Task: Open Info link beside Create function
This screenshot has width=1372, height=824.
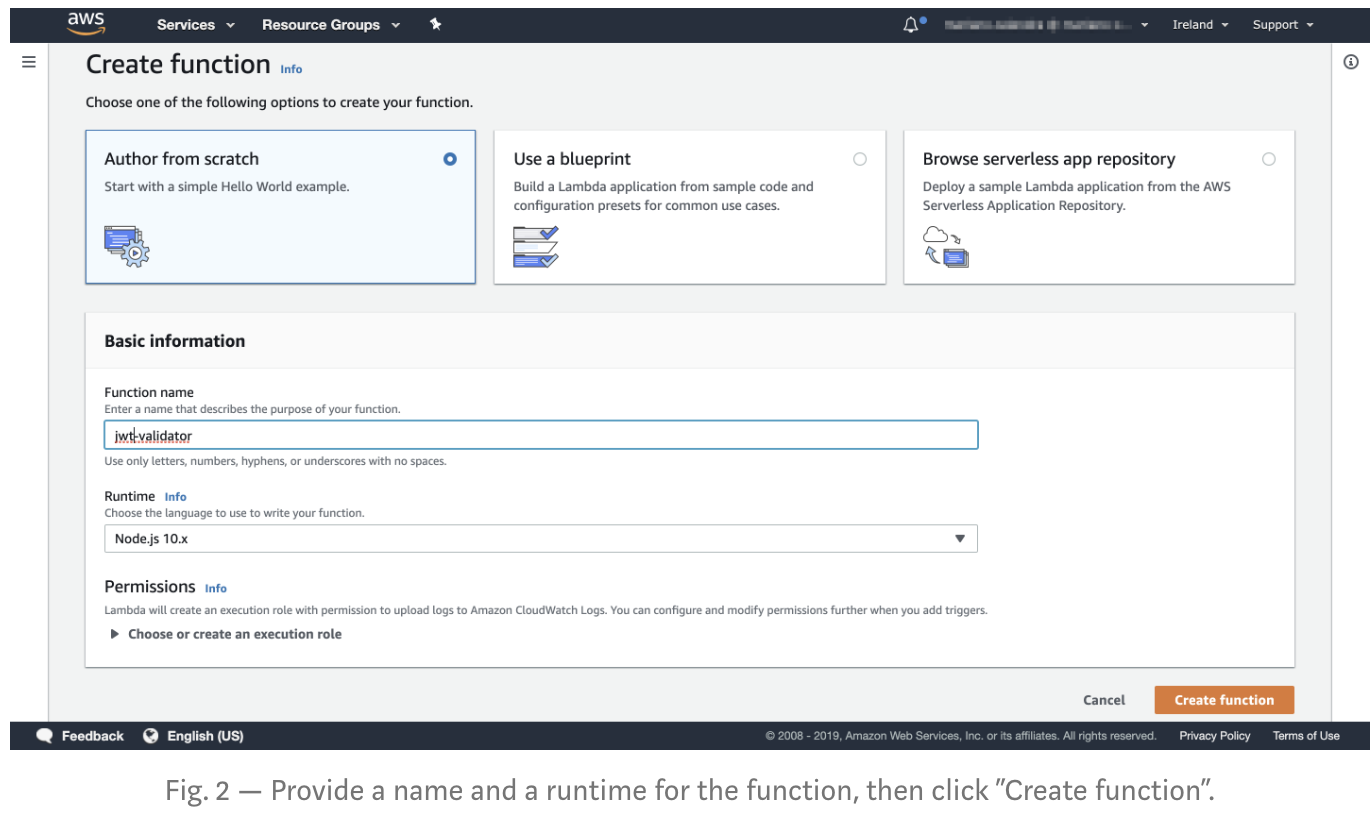Action: click(x=291, y=69)
